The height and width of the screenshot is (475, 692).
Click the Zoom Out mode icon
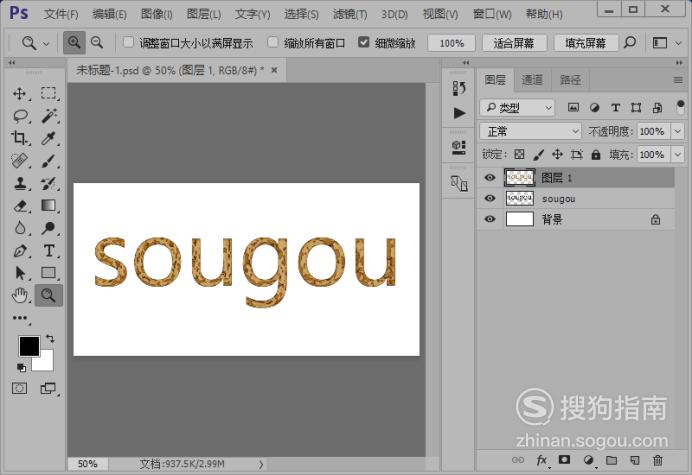[97, 43]
